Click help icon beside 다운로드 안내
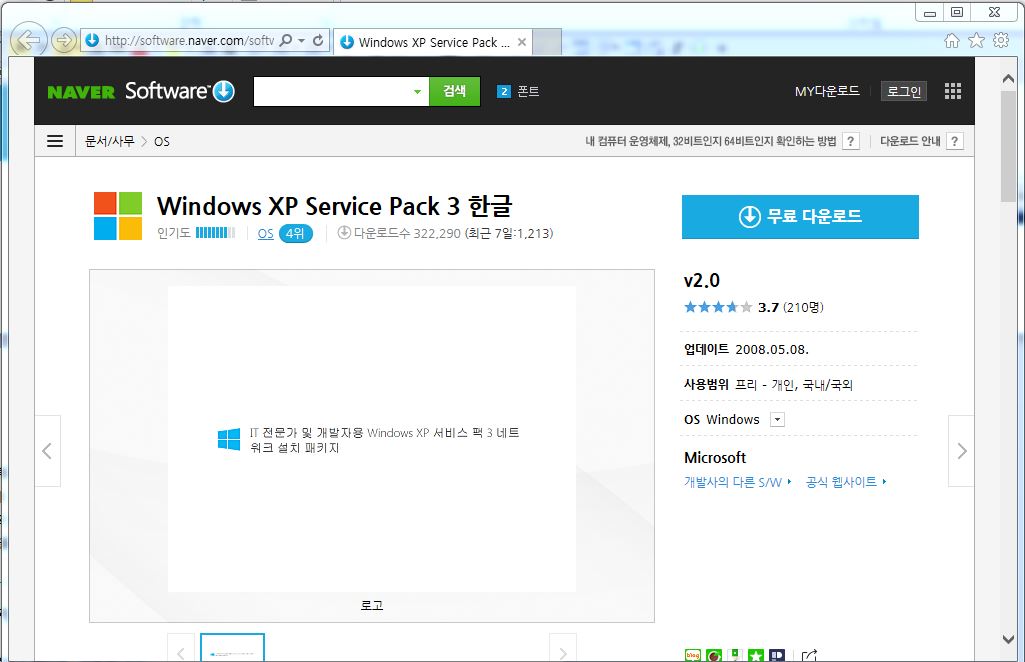Image resolution: width=1025 pixels, height=662 pixels. [955, 141]
